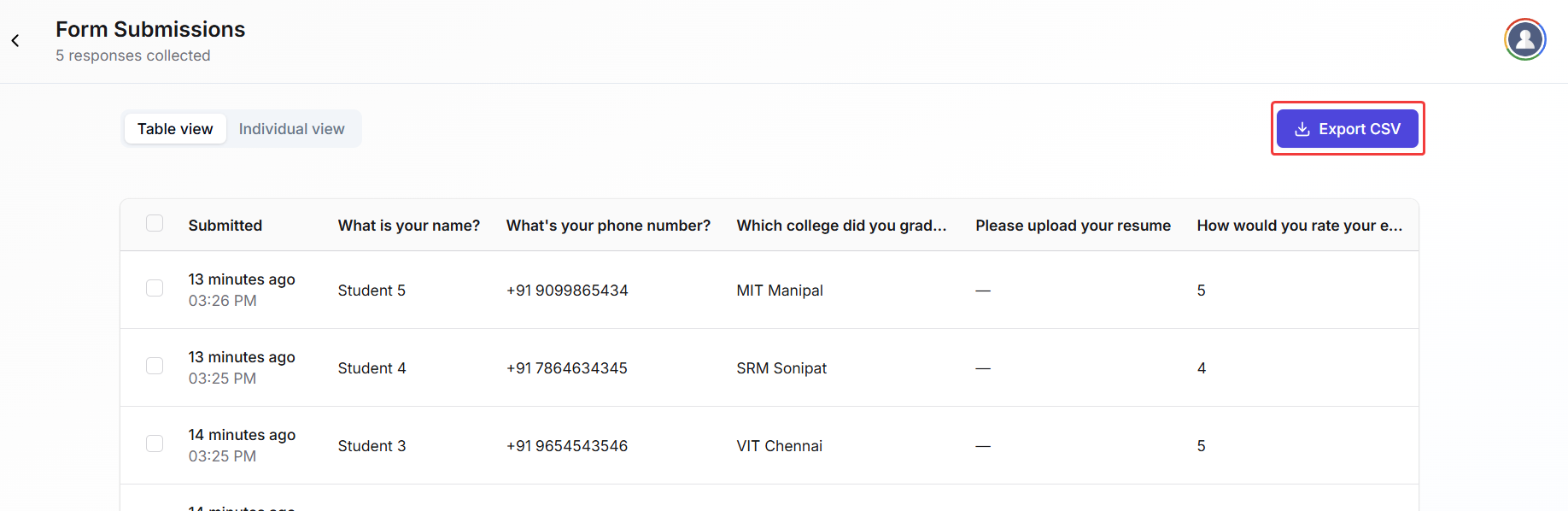The image size is (1568, 511).
Task: Click the "Please upload your resume" header
Action: tap(1073, 226)
